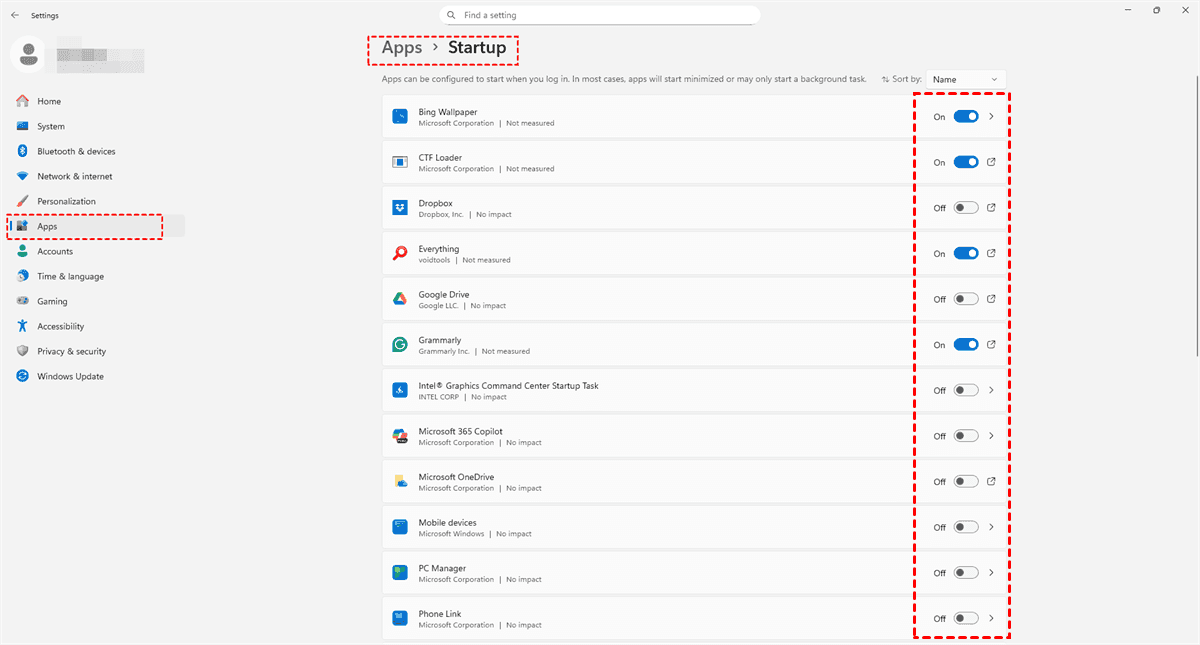Enable Dropbox startup toggle
1200x645 pixels.
click(x=965, y=208)
